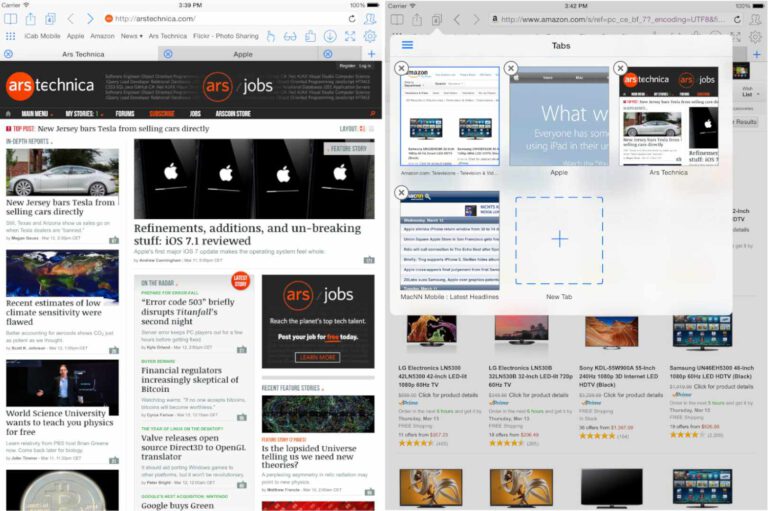Open comments icon under iOS 7.1 review
Image resolution: width=768 pixels, height=511 pixels.
click(369, 260)
